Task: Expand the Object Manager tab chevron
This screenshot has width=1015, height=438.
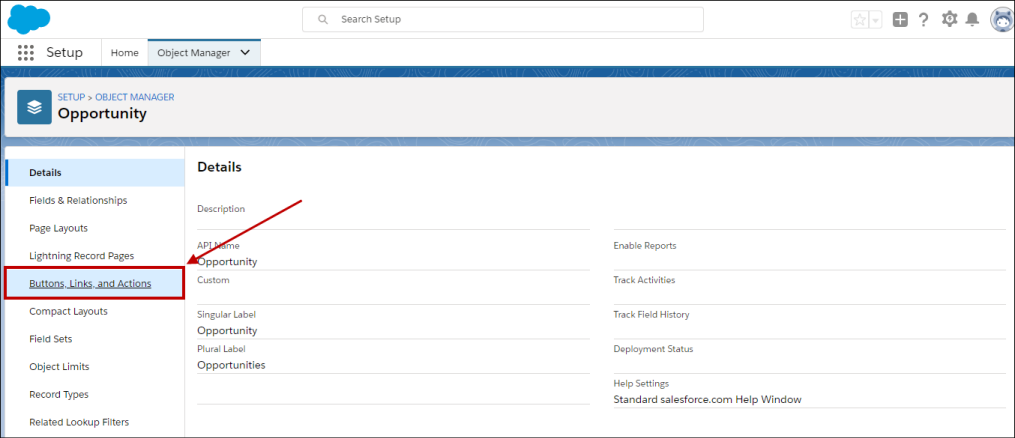Action: point(246,53)
